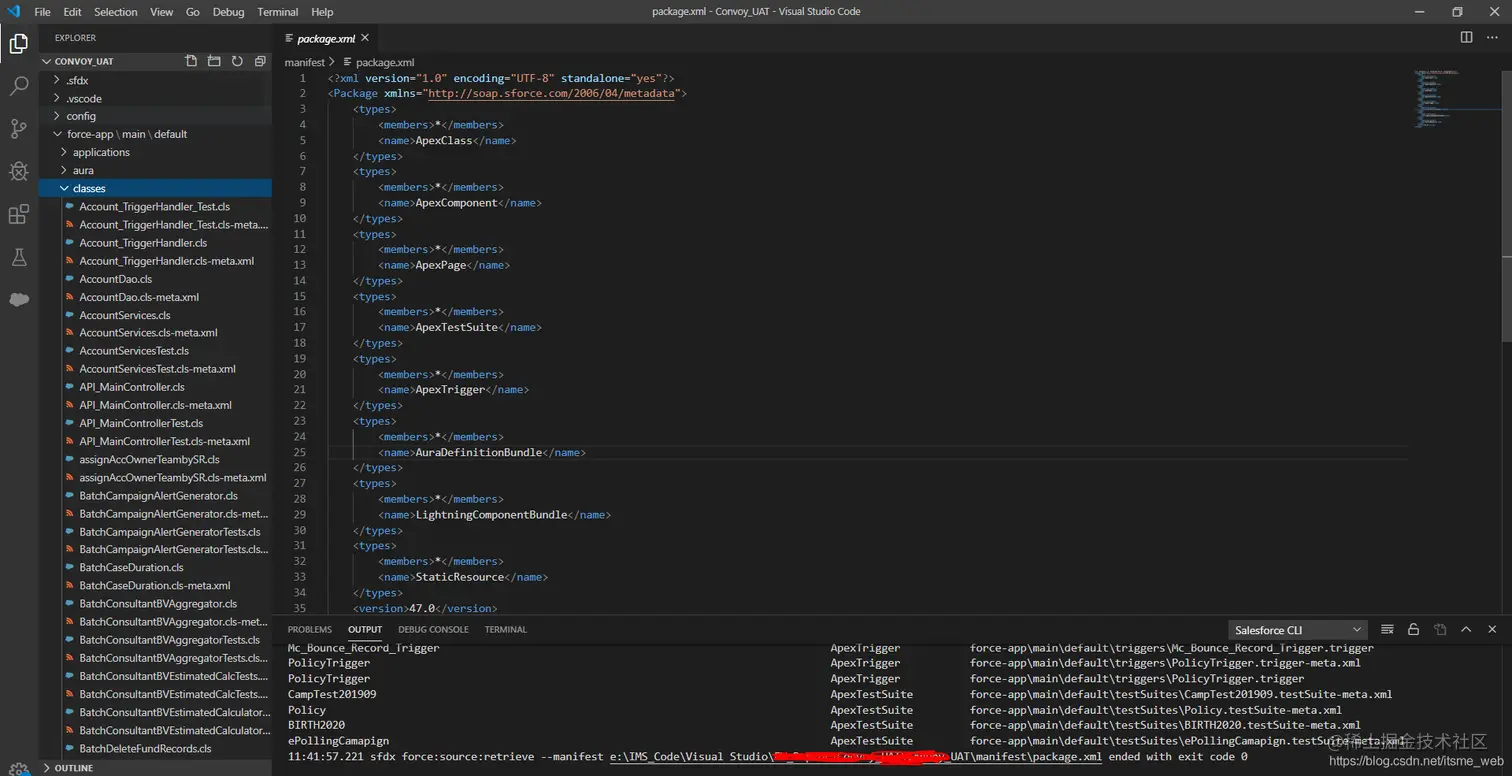Select the package.xml editor tab
The height and width of the screenshot is (776, 1512).
[x=326, y=38]
